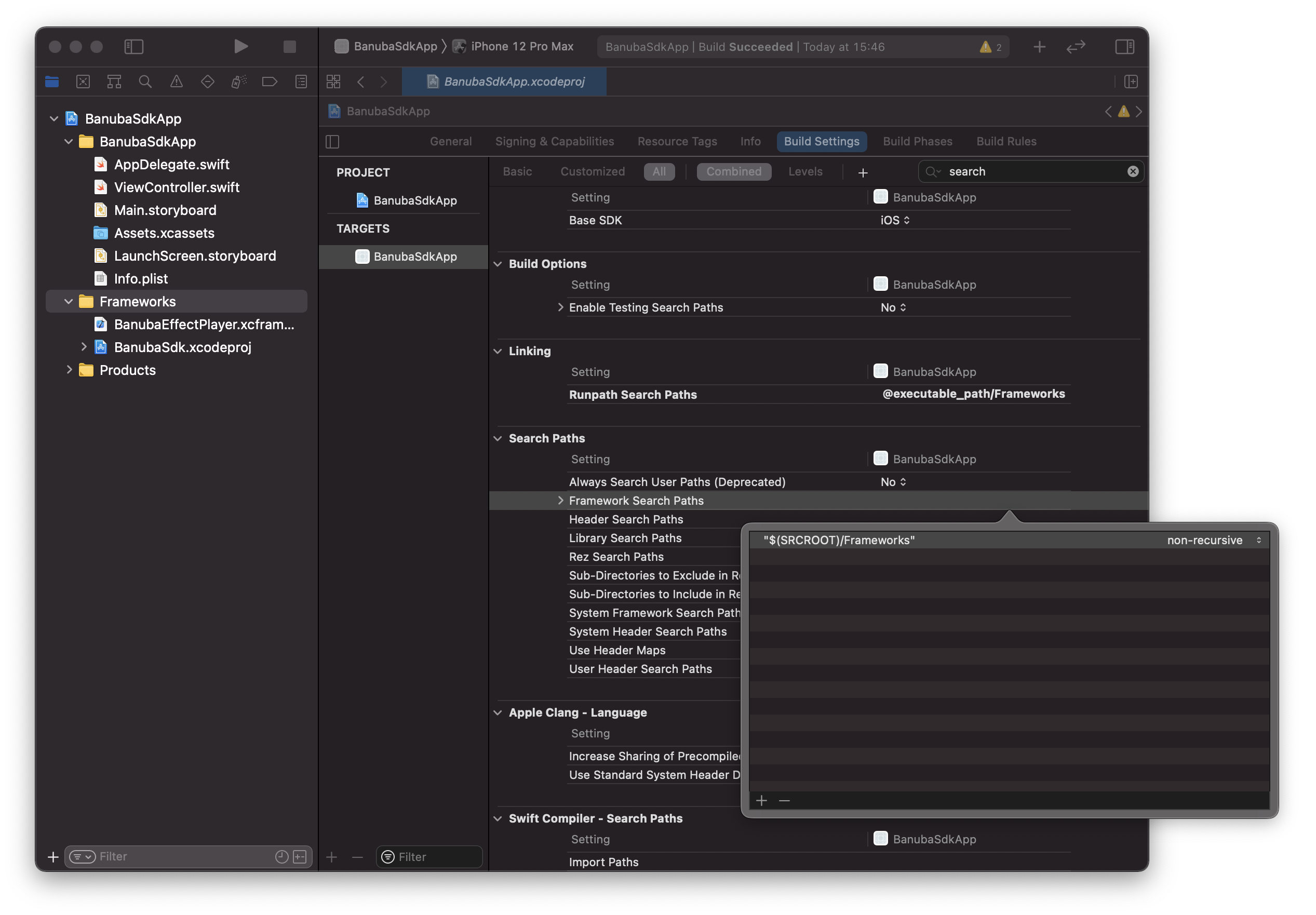Collapse the Build Options section

click(498, 264)
